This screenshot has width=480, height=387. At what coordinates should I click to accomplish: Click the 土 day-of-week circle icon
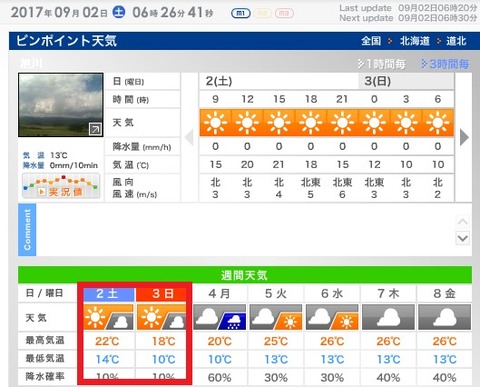click(119, 13)
